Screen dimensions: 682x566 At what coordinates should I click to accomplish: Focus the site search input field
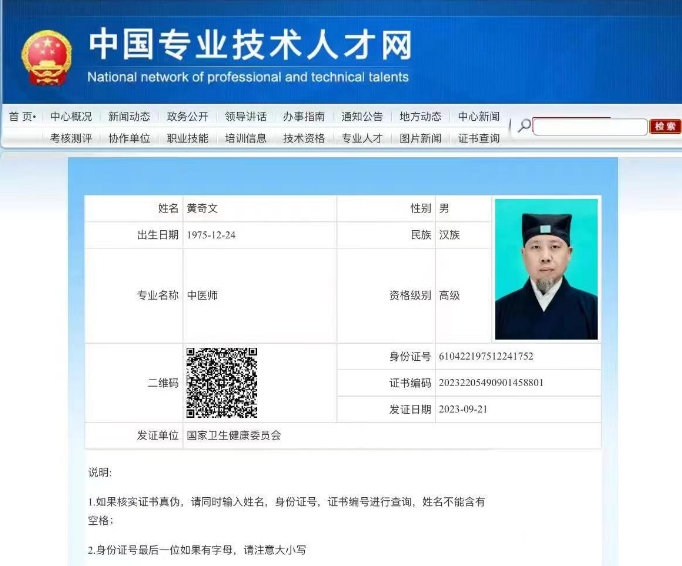pyautogui.click(x=590, y=127)
